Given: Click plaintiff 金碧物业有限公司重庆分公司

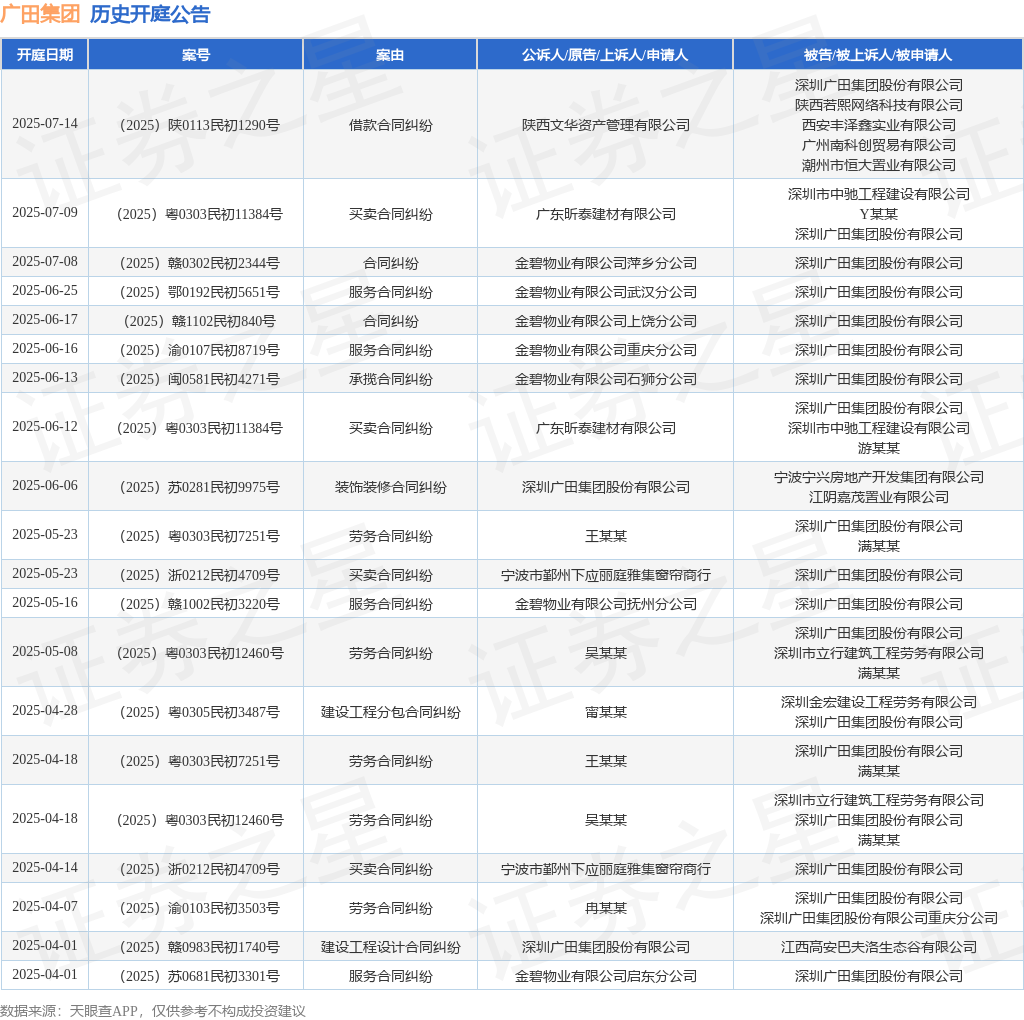Looking at the screenshot, I should point(605,350).
